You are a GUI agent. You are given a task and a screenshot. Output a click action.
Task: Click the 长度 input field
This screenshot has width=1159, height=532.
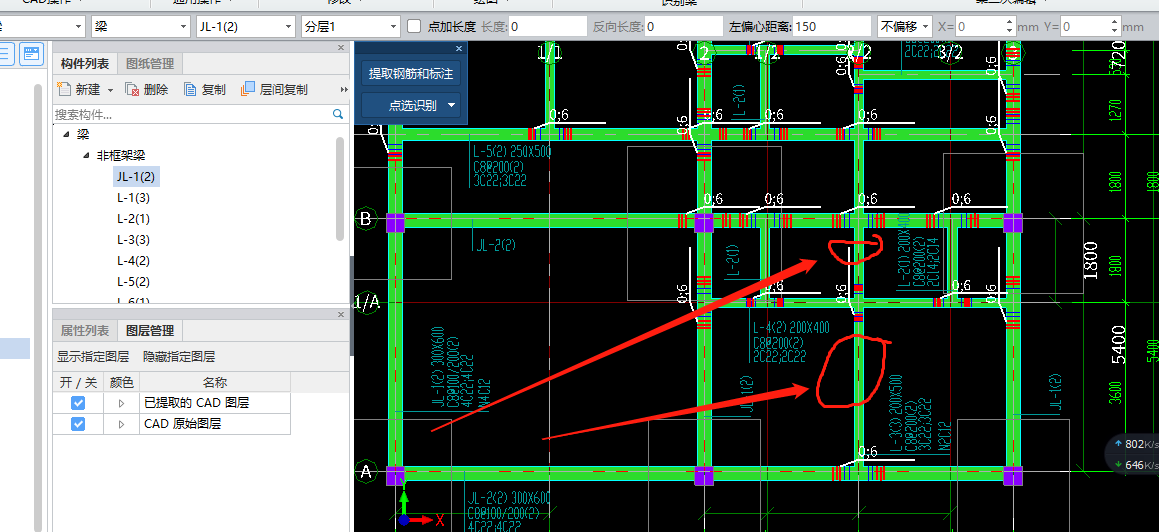click(547, 27)
